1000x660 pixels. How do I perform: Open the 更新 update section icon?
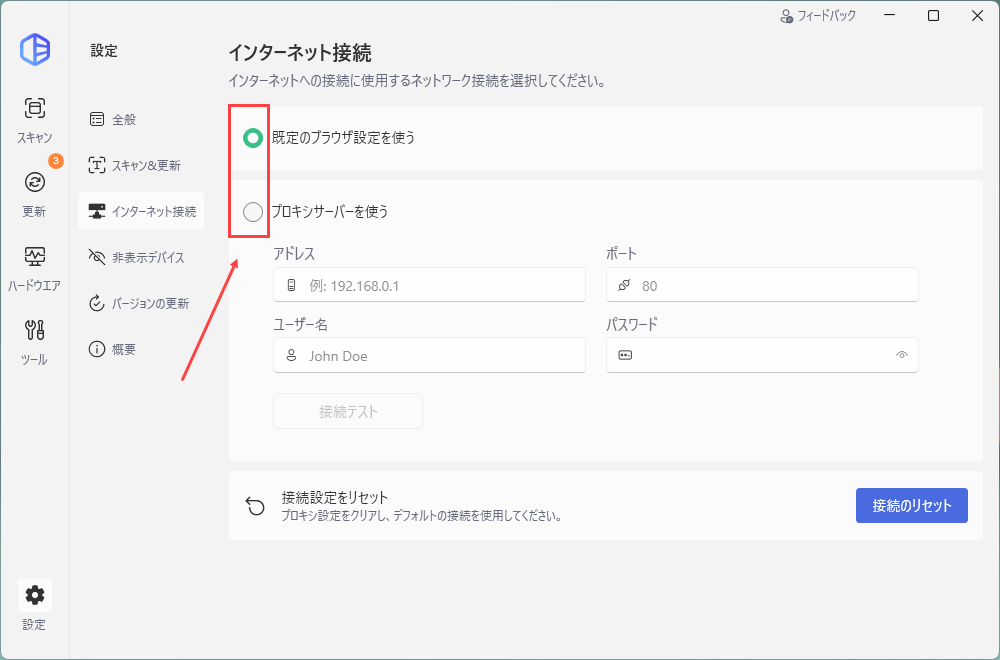tap(34, 182)
